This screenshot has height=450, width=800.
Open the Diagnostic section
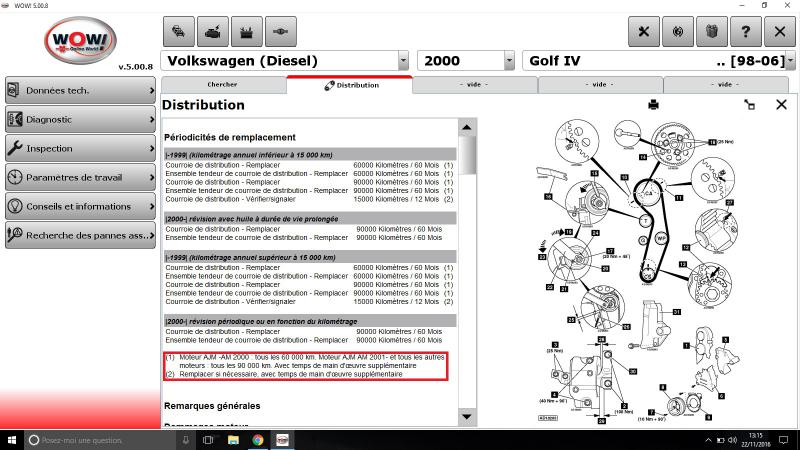tap(81, 119)
